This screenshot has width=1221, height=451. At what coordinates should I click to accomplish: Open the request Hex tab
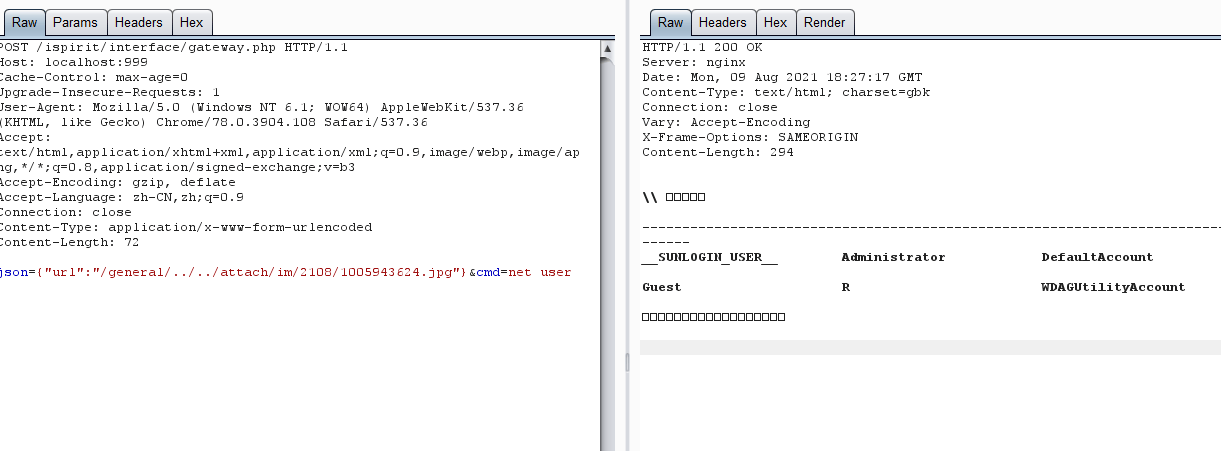[x=191, y=22]
